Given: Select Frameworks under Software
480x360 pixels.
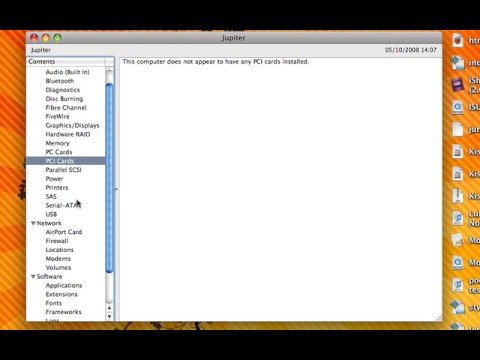Looking at the screenshot, I should click(63, 312).
